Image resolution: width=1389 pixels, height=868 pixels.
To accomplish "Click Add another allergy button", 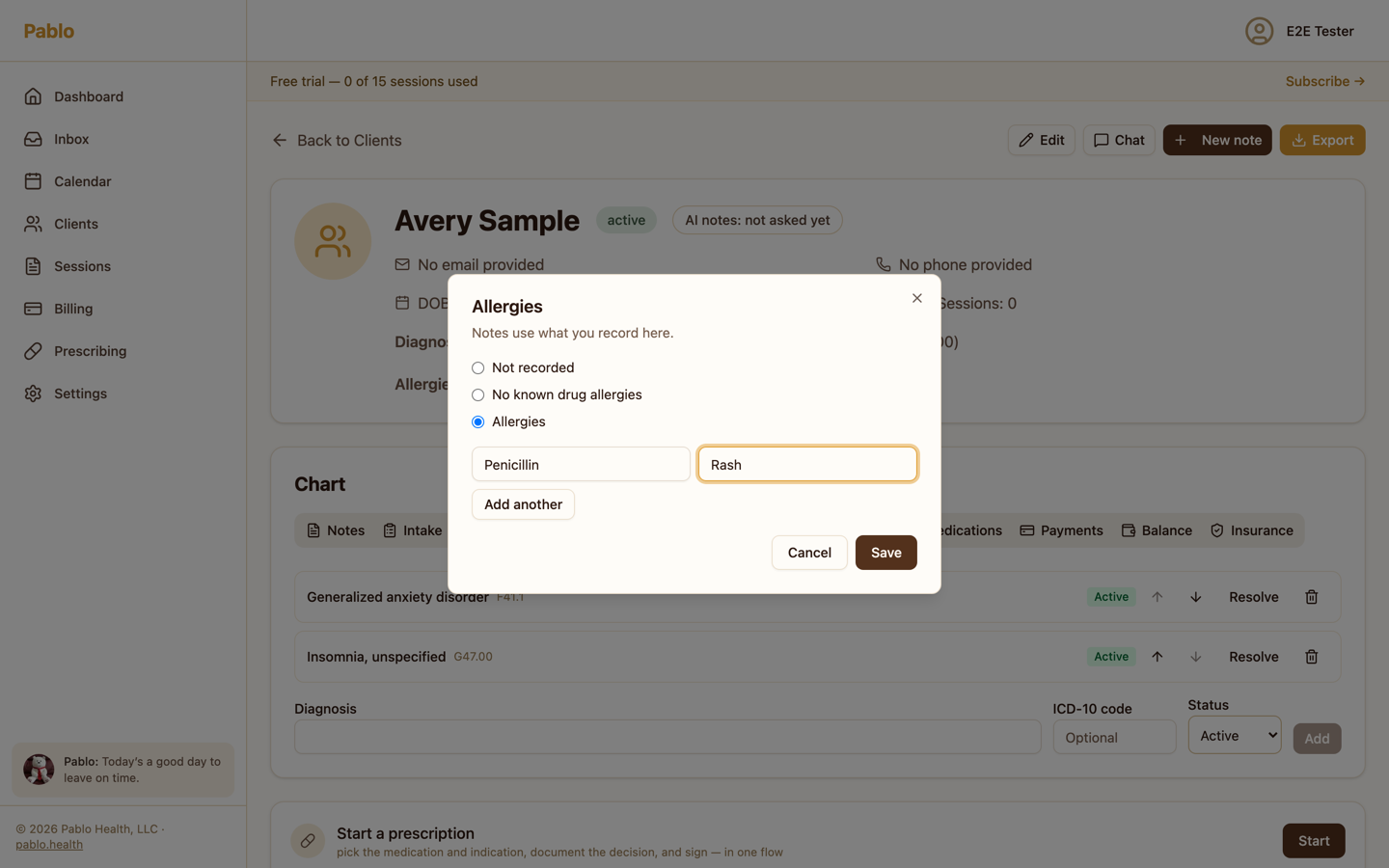I will coord(523,504).
